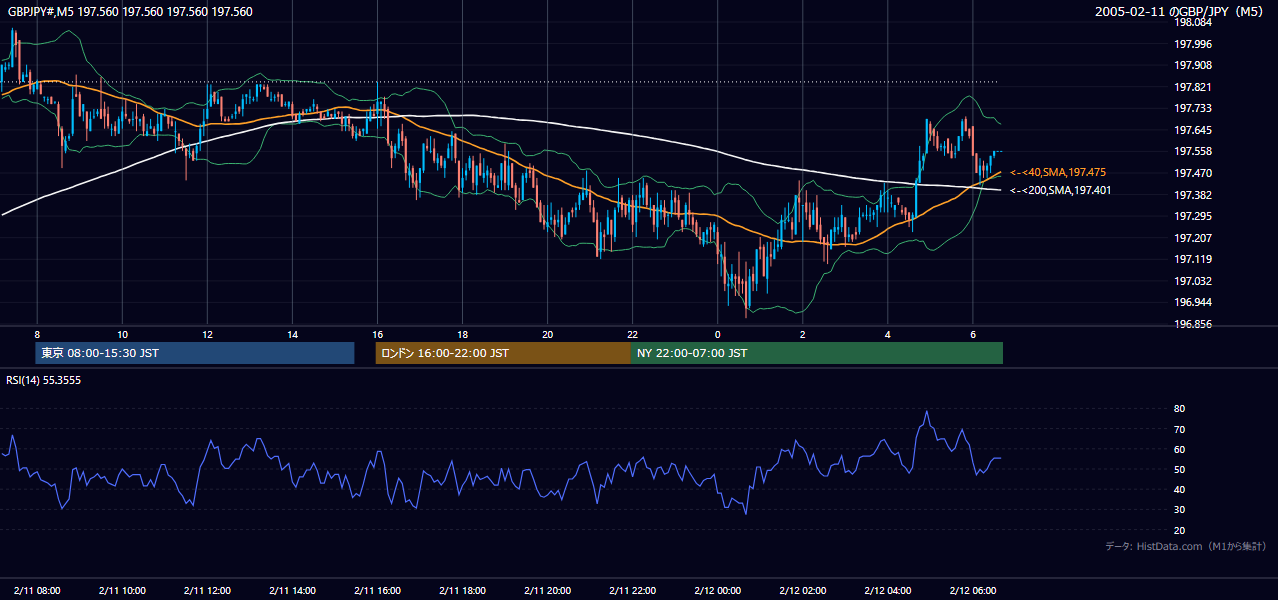Viewport: 1278px width, 600px height.
Task: Click the RSI scale value 60
Action: [x=1179, y=449]
